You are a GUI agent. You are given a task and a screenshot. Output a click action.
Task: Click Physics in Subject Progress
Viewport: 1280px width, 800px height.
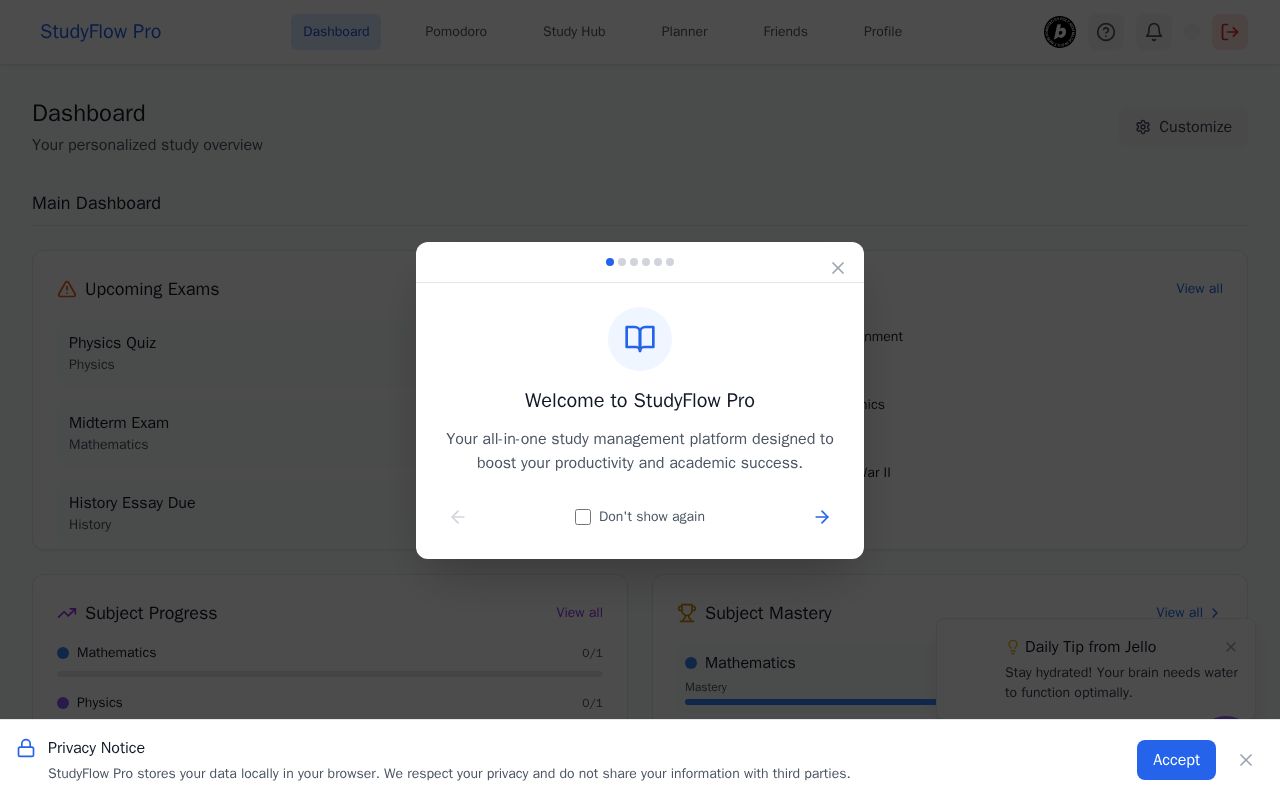pos(100,703)
